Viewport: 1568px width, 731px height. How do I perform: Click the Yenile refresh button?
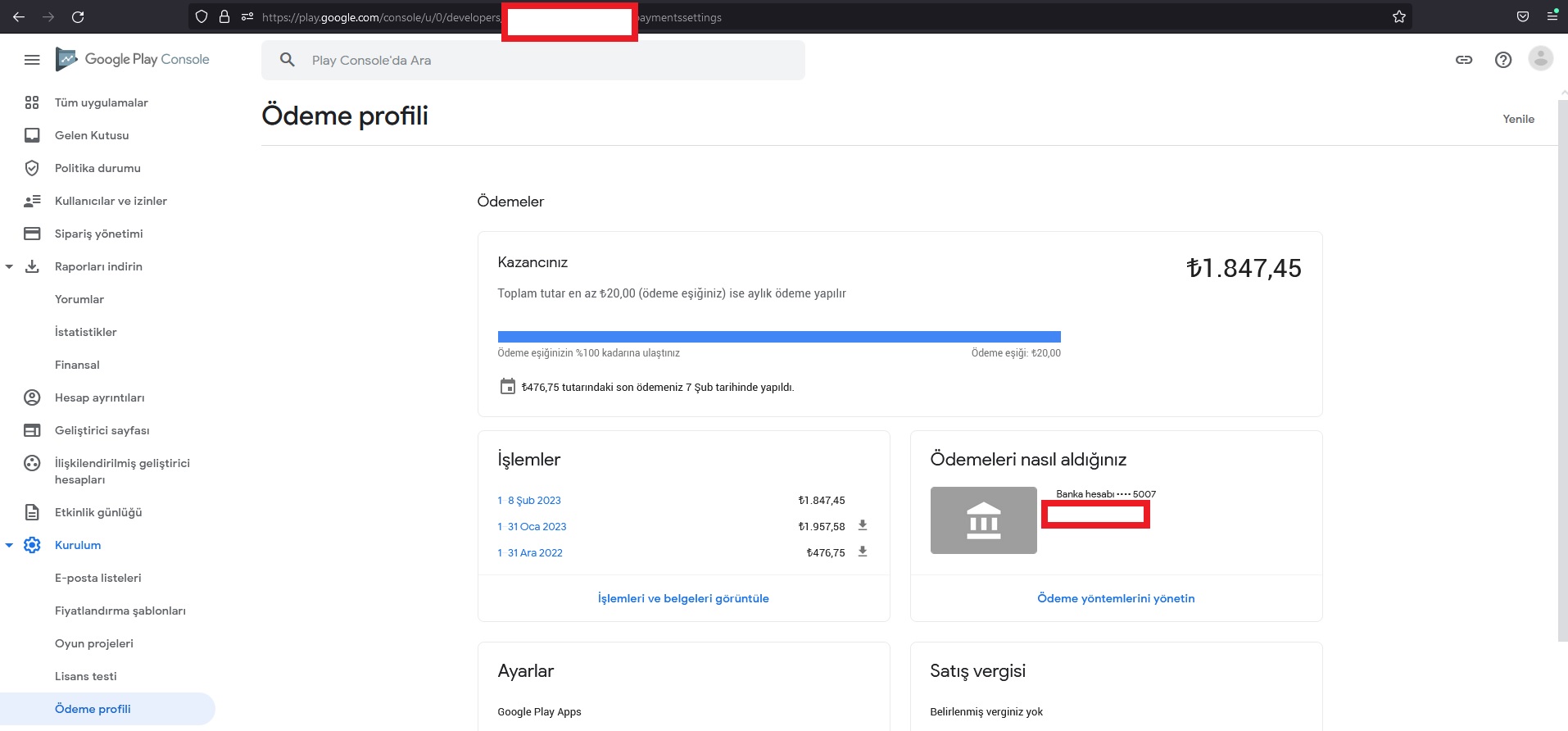coord(1518,119)
